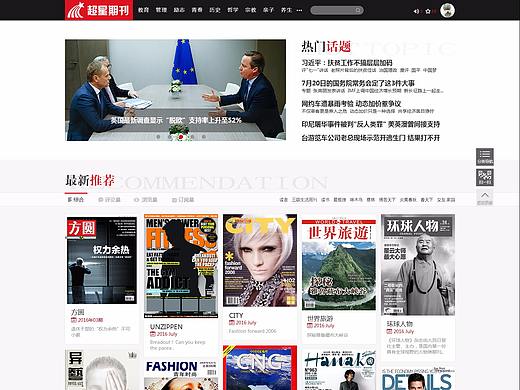Click the calendar icon under 方圆
520x390 pixels.
(x=74, y=320)
